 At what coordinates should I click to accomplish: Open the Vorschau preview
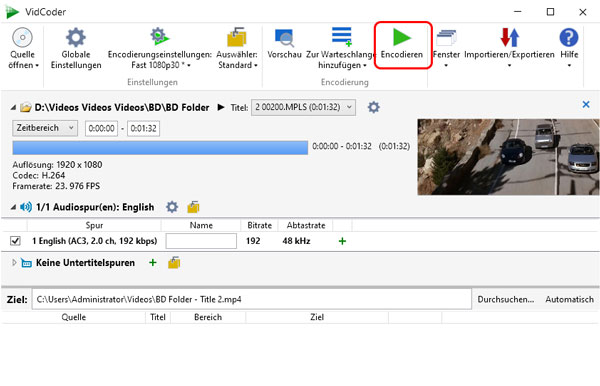[284, 44]
